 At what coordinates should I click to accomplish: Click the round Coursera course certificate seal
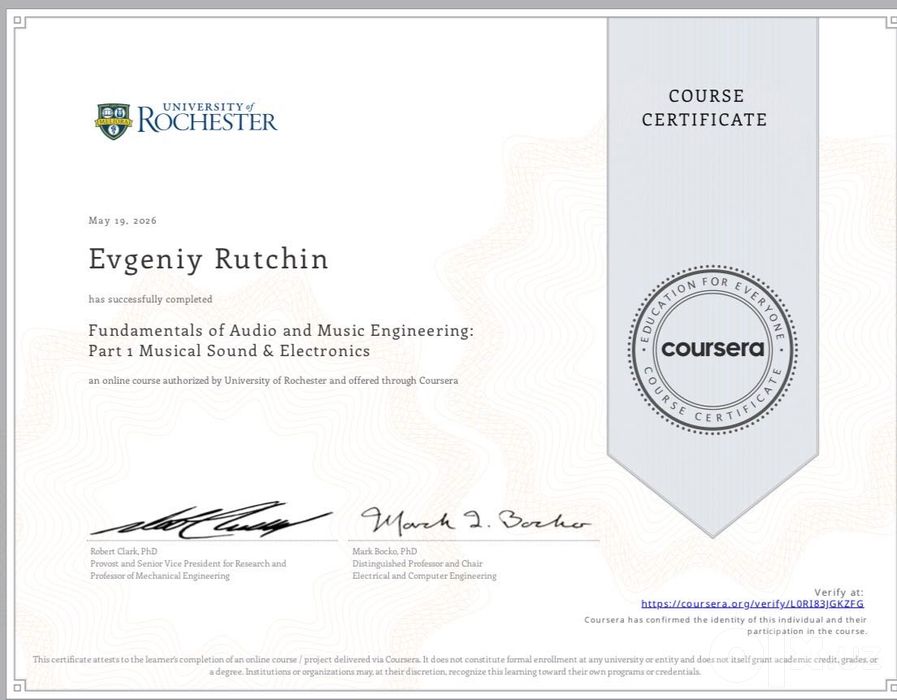[x=712, y=348]
